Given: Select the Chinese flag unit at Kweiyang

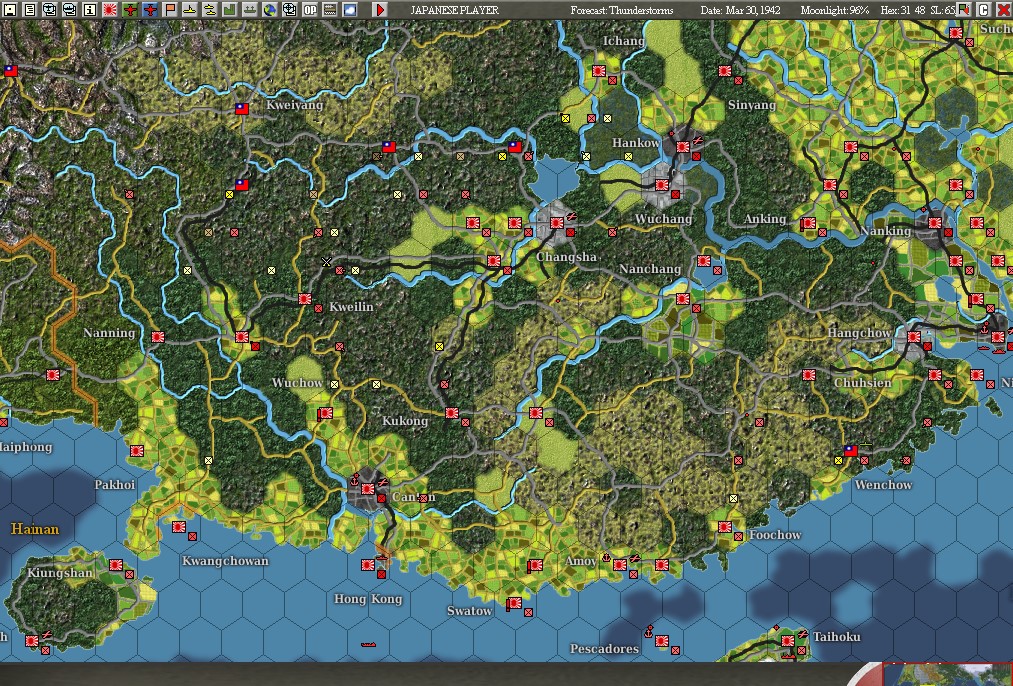Looking at the screenshot, I should pos(242,109).
